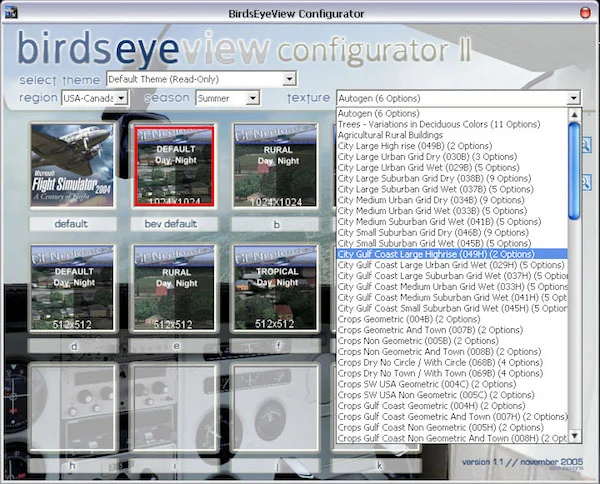
Task: Choose Crops Non Geometric And Town (008B)
Action: pos(452,351)
